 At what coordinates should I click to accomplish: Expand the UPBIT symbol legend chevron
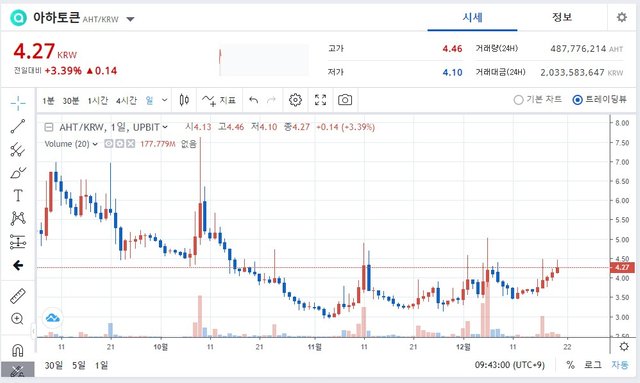[165, 127]
